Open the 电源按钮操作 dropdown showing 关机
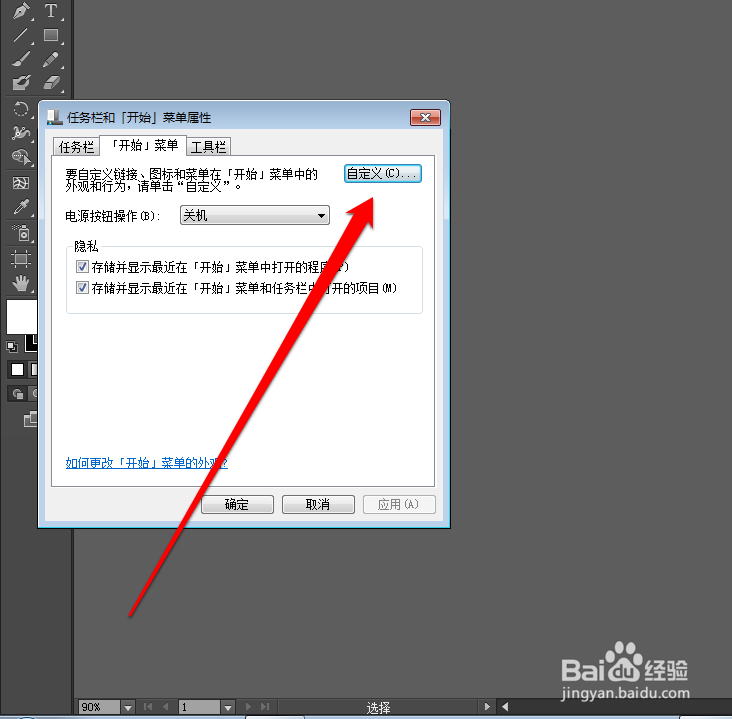This screenshot has width=732, height=719. coord(255,215)
